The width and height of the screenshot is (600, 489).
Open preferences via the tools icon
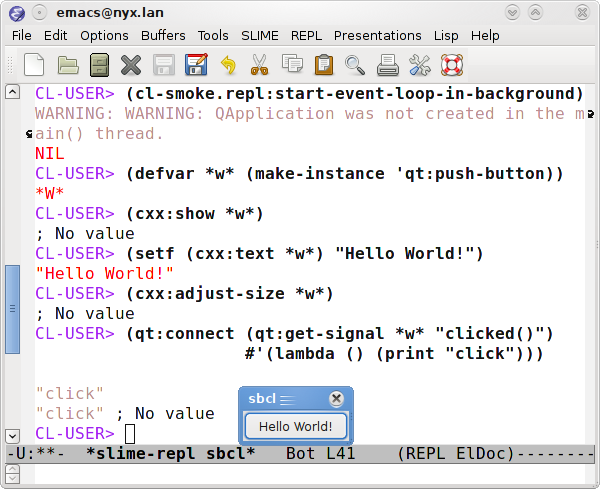click(x=420, y=66)
